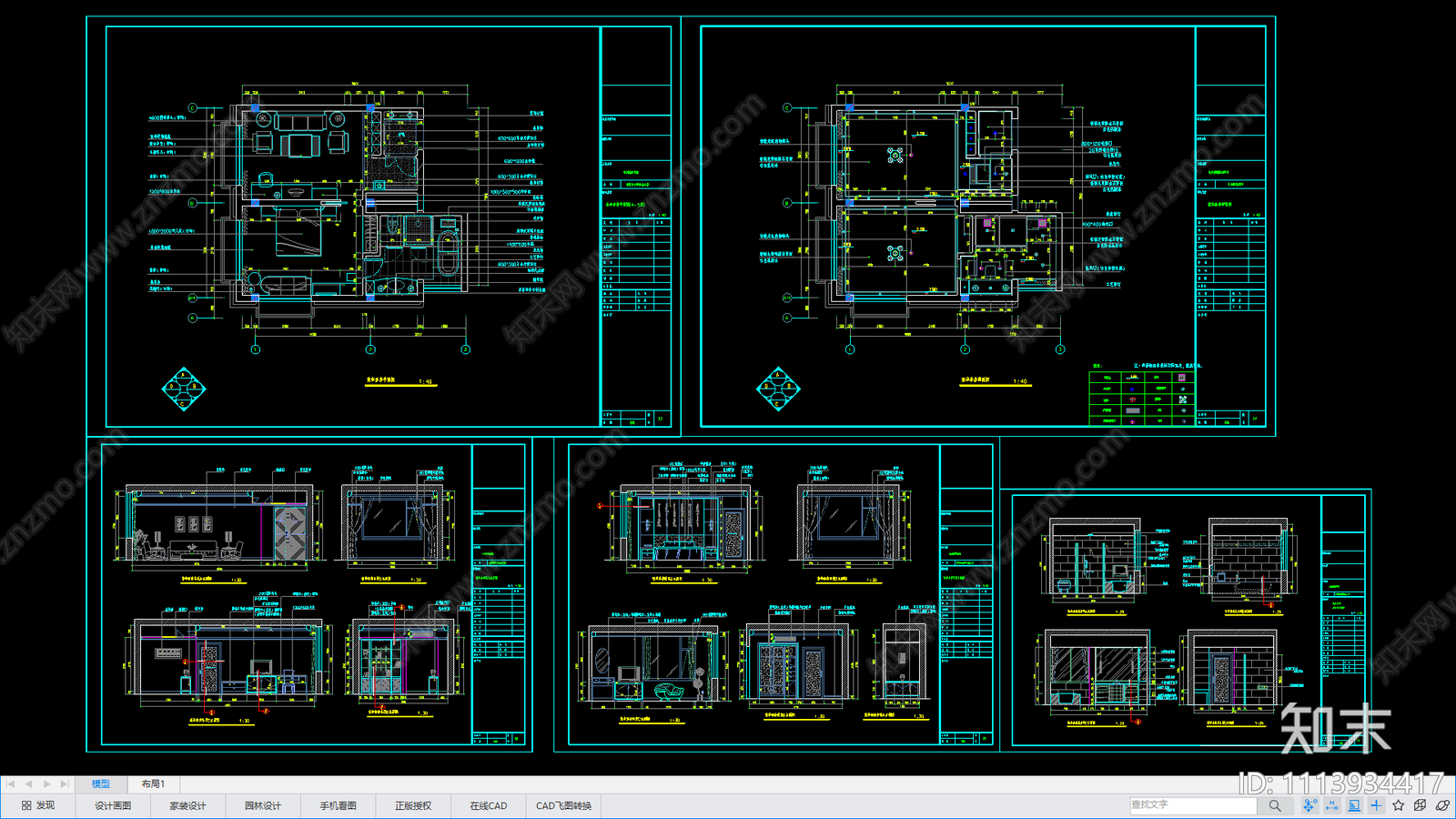Toggle the object snap icon
This screenshot has height=819, width=1456.
tap(1309, 805)
